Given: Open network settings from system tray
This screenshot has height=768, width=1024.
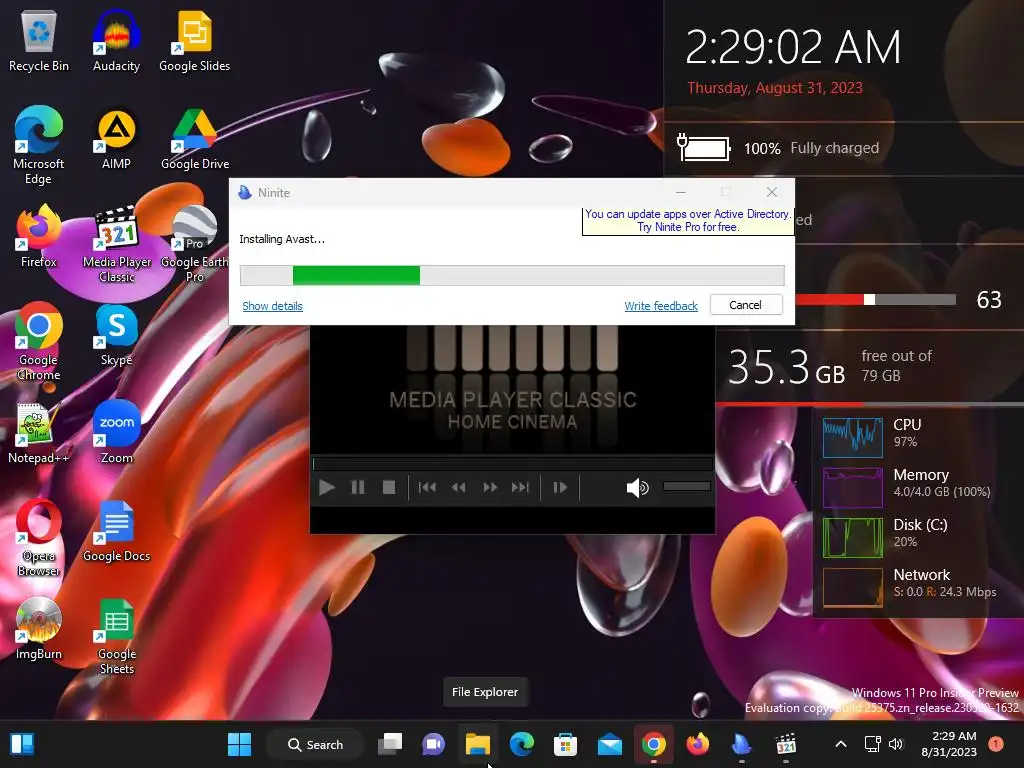Looking at the screenshot, I should pyautogui.click(x=872, y=744).
